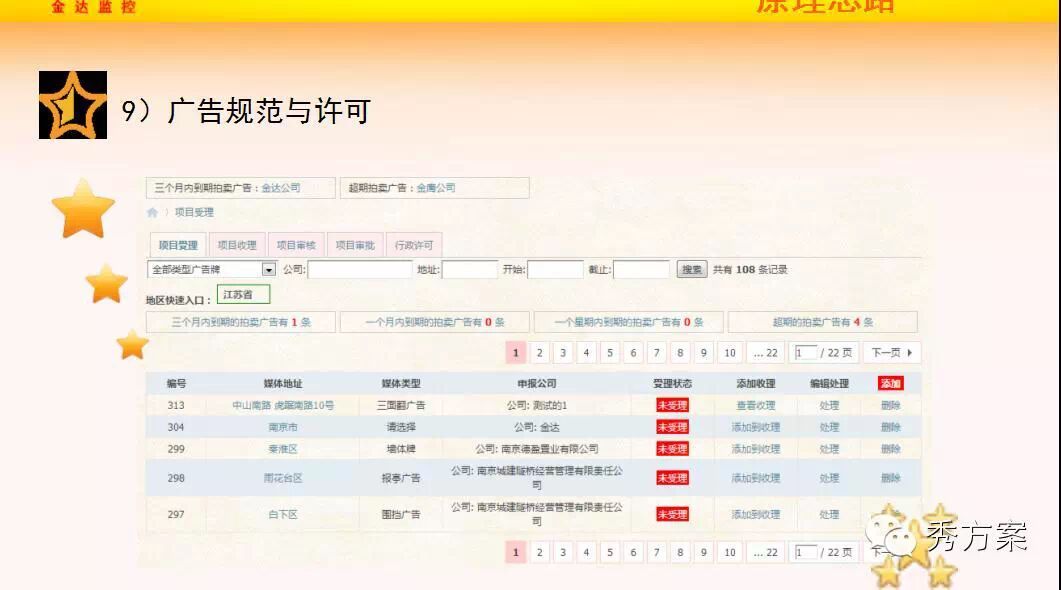Go to page 9 in pager below table
1061x590 pixels.
[704, 552]
